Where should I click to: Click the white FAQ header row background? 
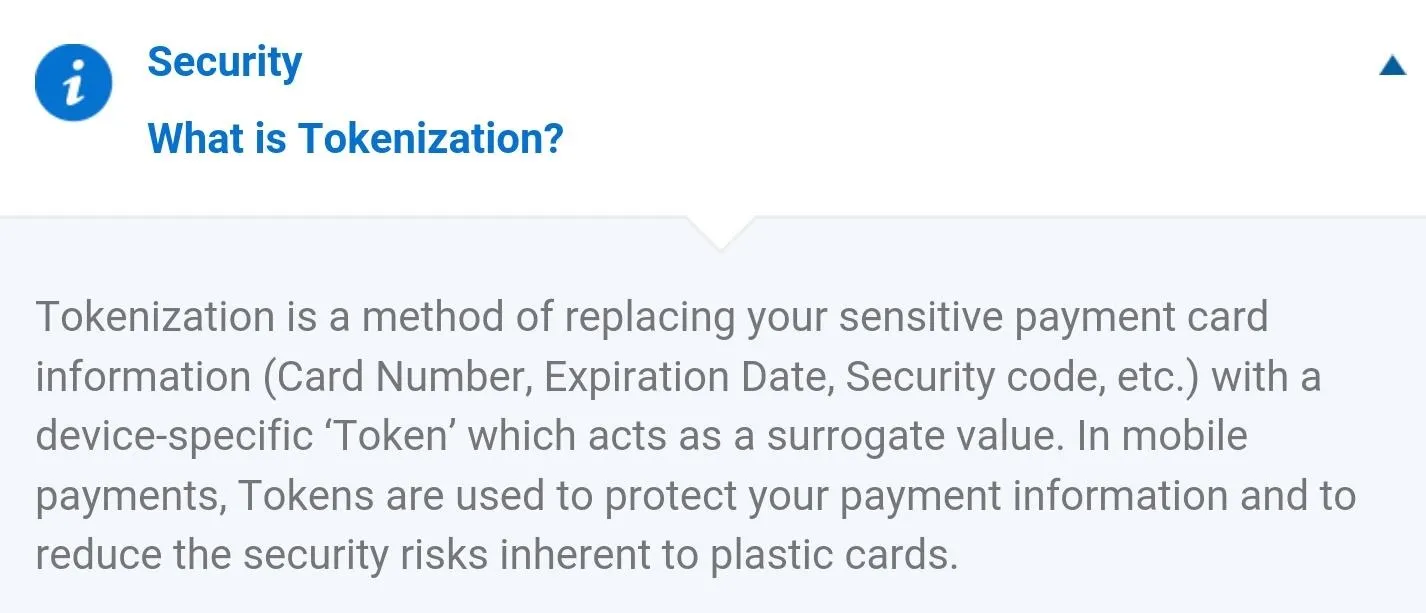coord(713,107)
